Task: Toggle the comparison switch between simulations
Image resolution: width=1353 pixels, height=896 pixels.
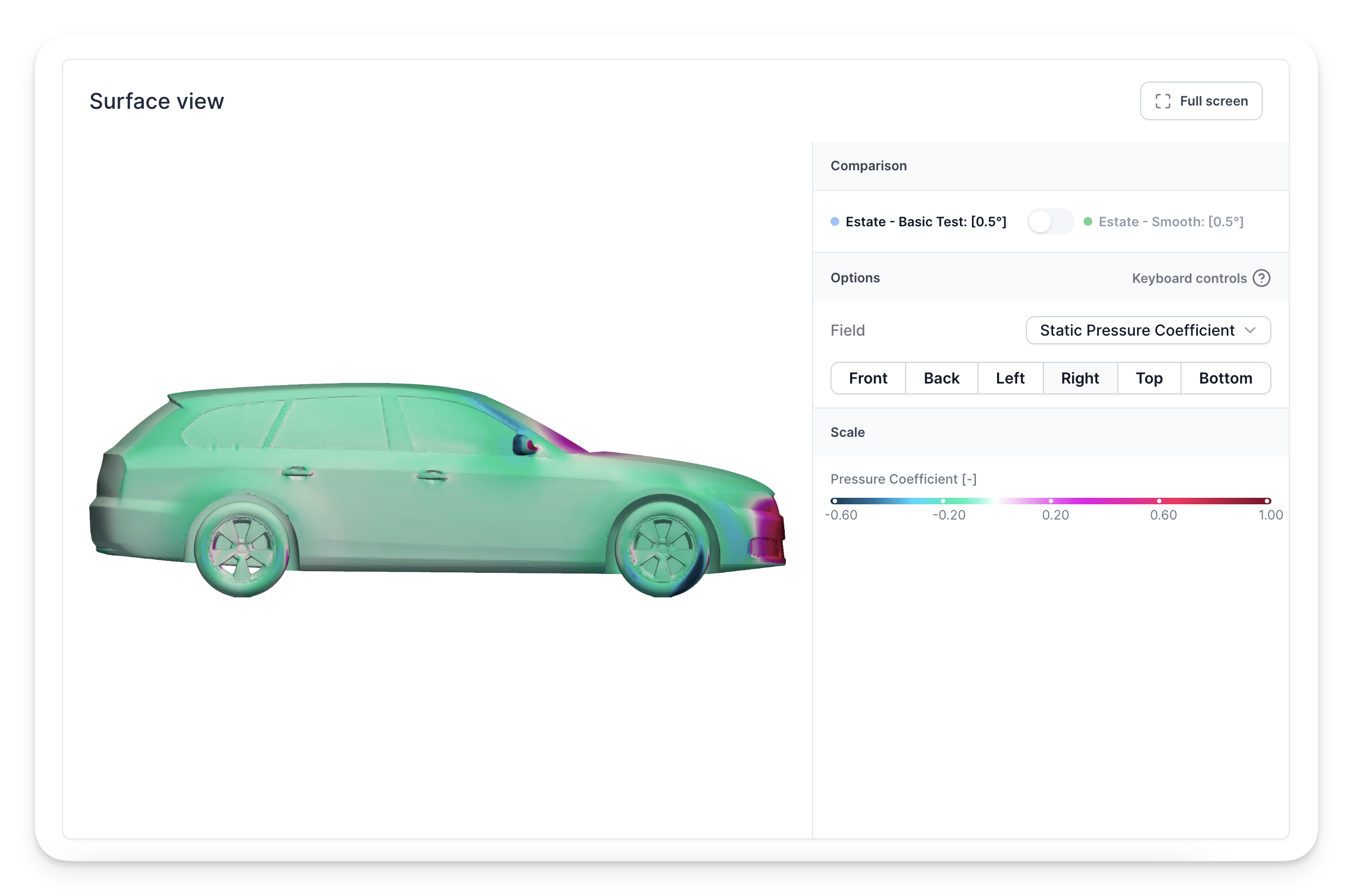Action: point(1050,222)
